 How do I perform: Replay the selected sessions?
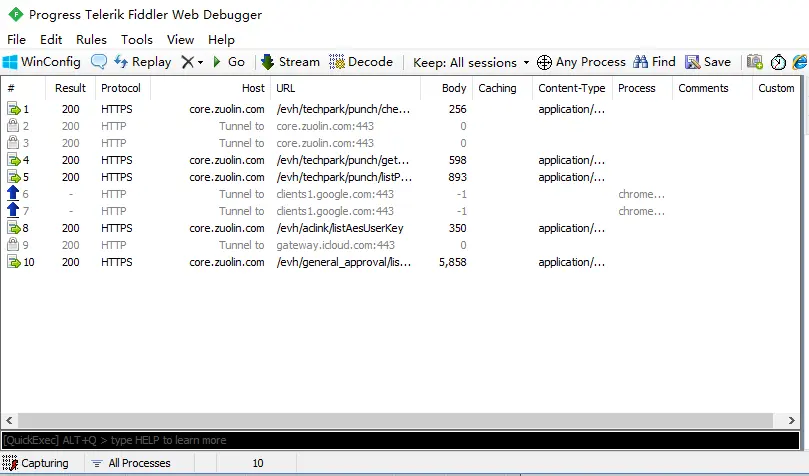click(142, 62)
